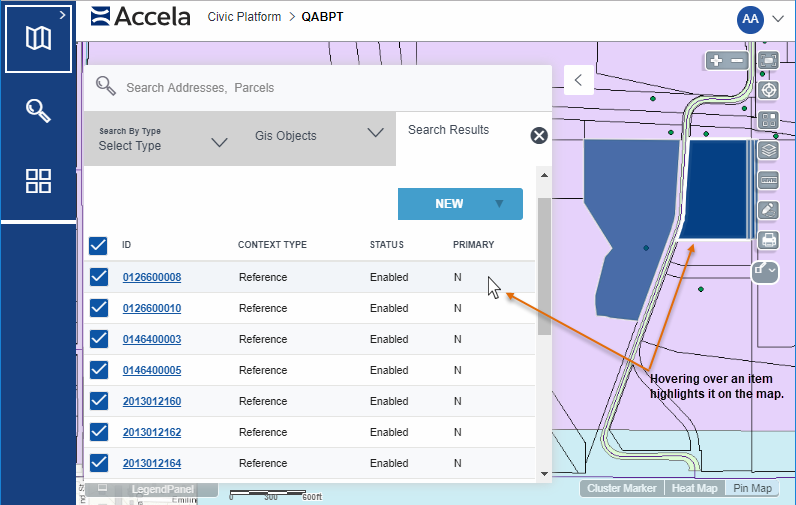796x505 pixels.
Task: Open the map view from sidebar
Action: [38, 39]
